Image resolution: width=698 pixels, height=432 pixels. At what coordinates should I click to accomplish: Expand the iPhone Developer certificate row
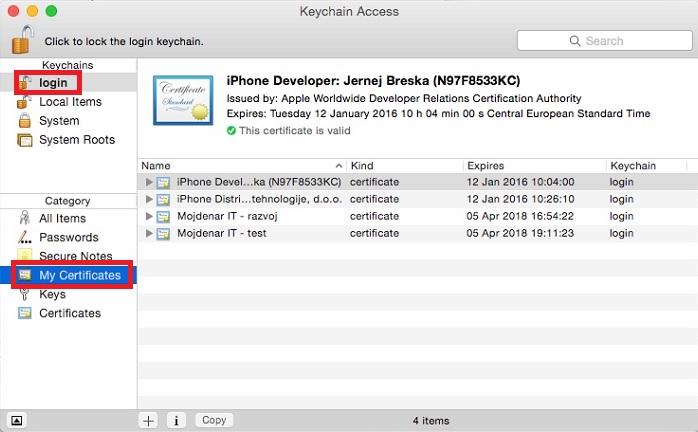pos(150,182)
